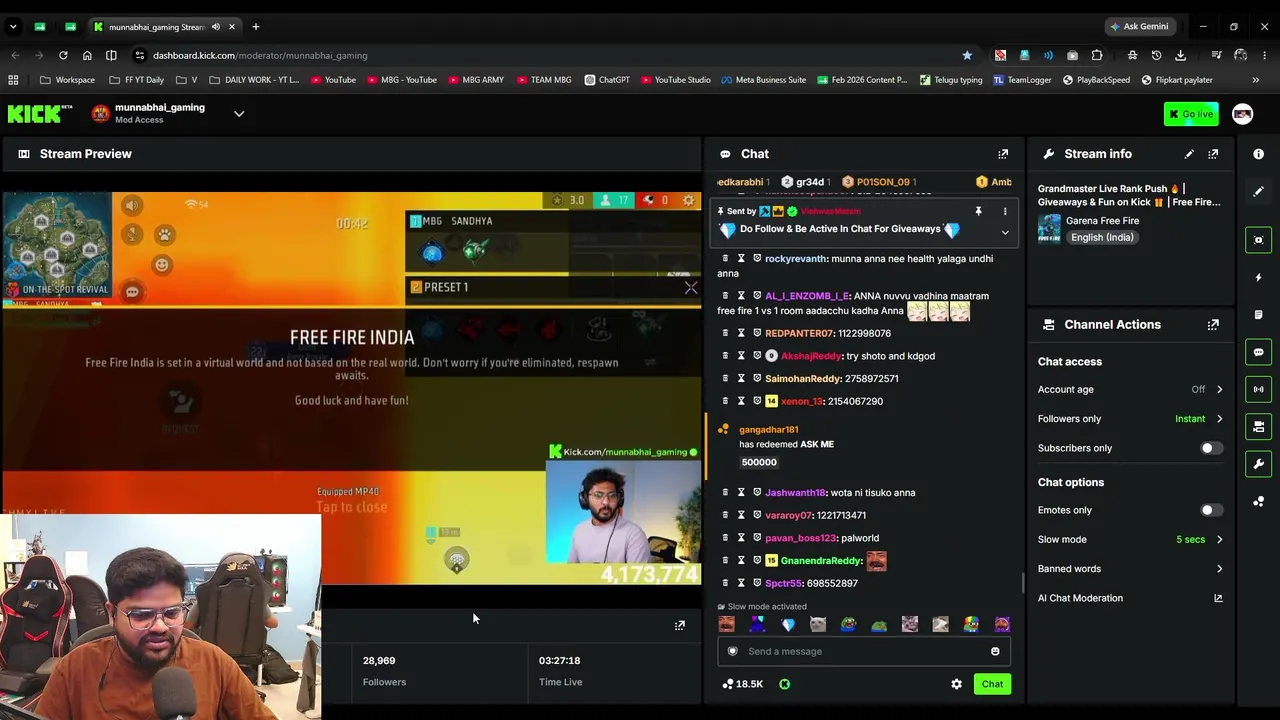The image size is (1280, 720).
Task: Toggle the broadcast signal sidebar button
Action: (1258, 389)
